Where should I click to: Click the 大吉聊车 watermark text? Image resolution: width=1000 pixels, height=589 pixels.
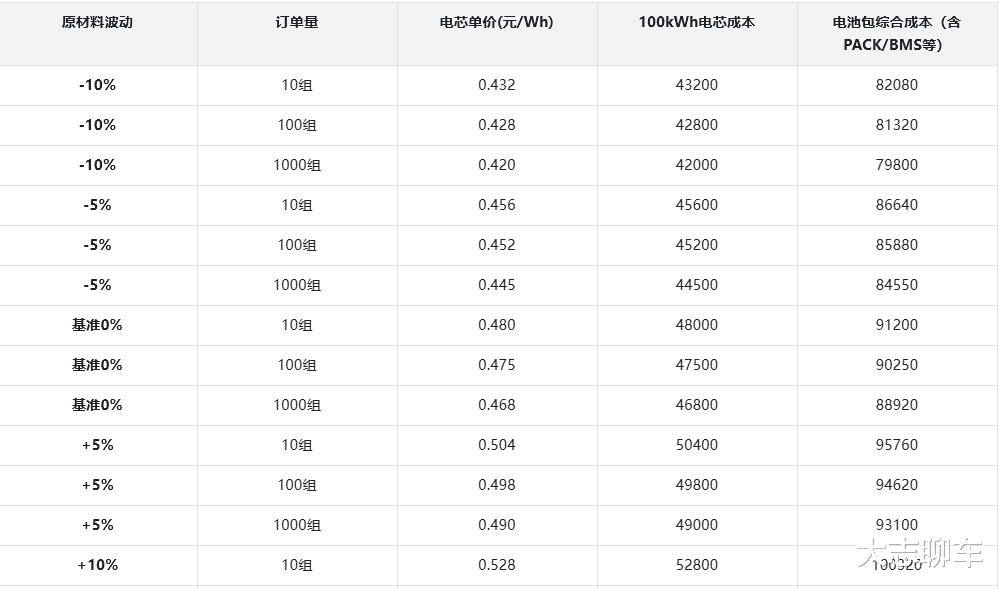[x=919, y=553]
